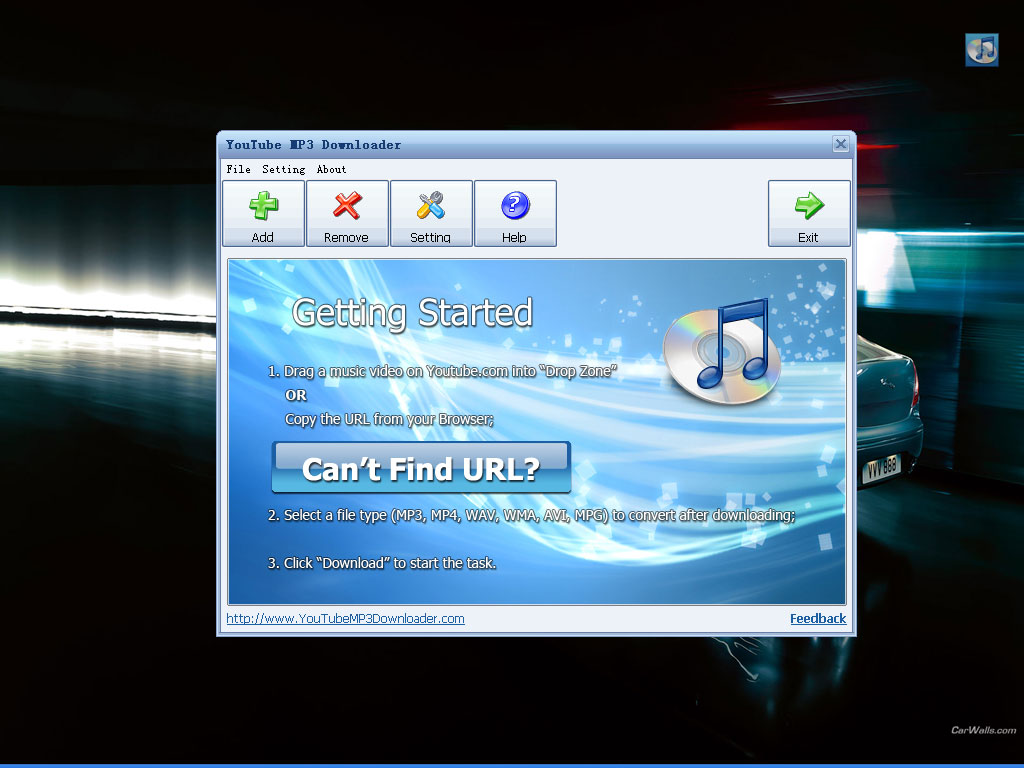Click the green arrow Exit button
The height and width of the screenshot is (768, 1024).
(809, 214)
